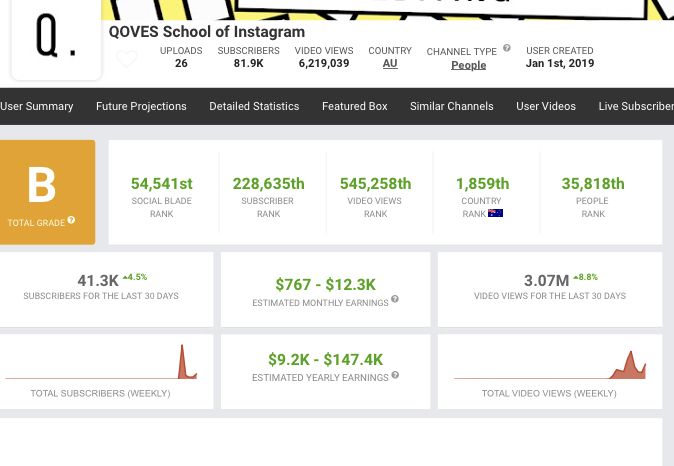This screenshot has height=466, width=674.
Task: Click the Australian flag icon in Country Rank
Action: 495,213
